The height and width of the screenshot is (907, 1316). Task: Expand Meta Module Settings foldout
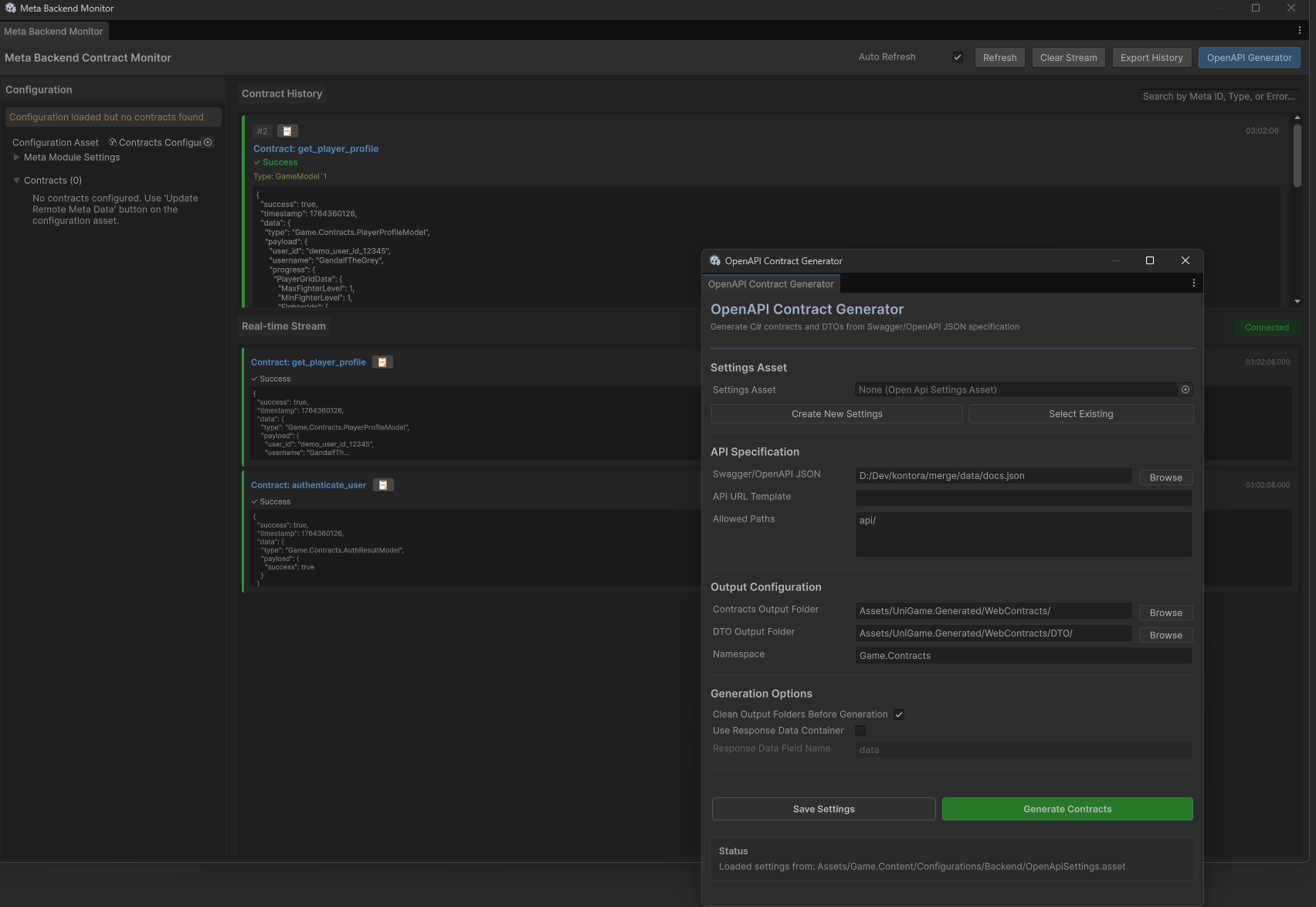(17, 158)
